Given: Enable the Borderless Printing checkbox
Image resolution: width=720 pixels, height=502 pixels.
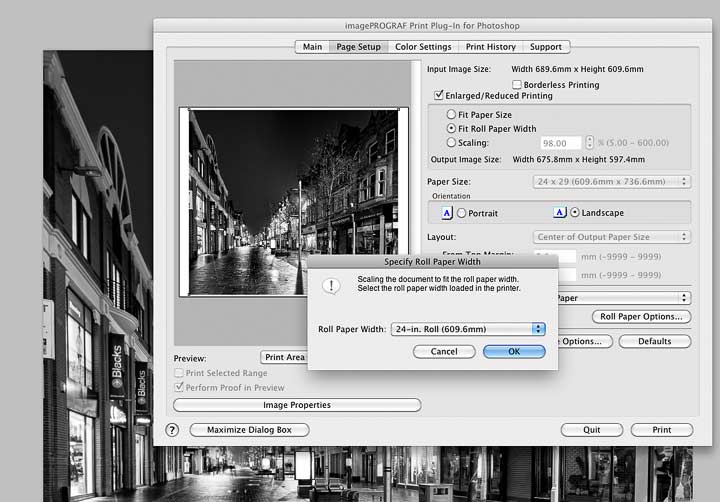Looking at the screenshot, I should coord(517,85).
